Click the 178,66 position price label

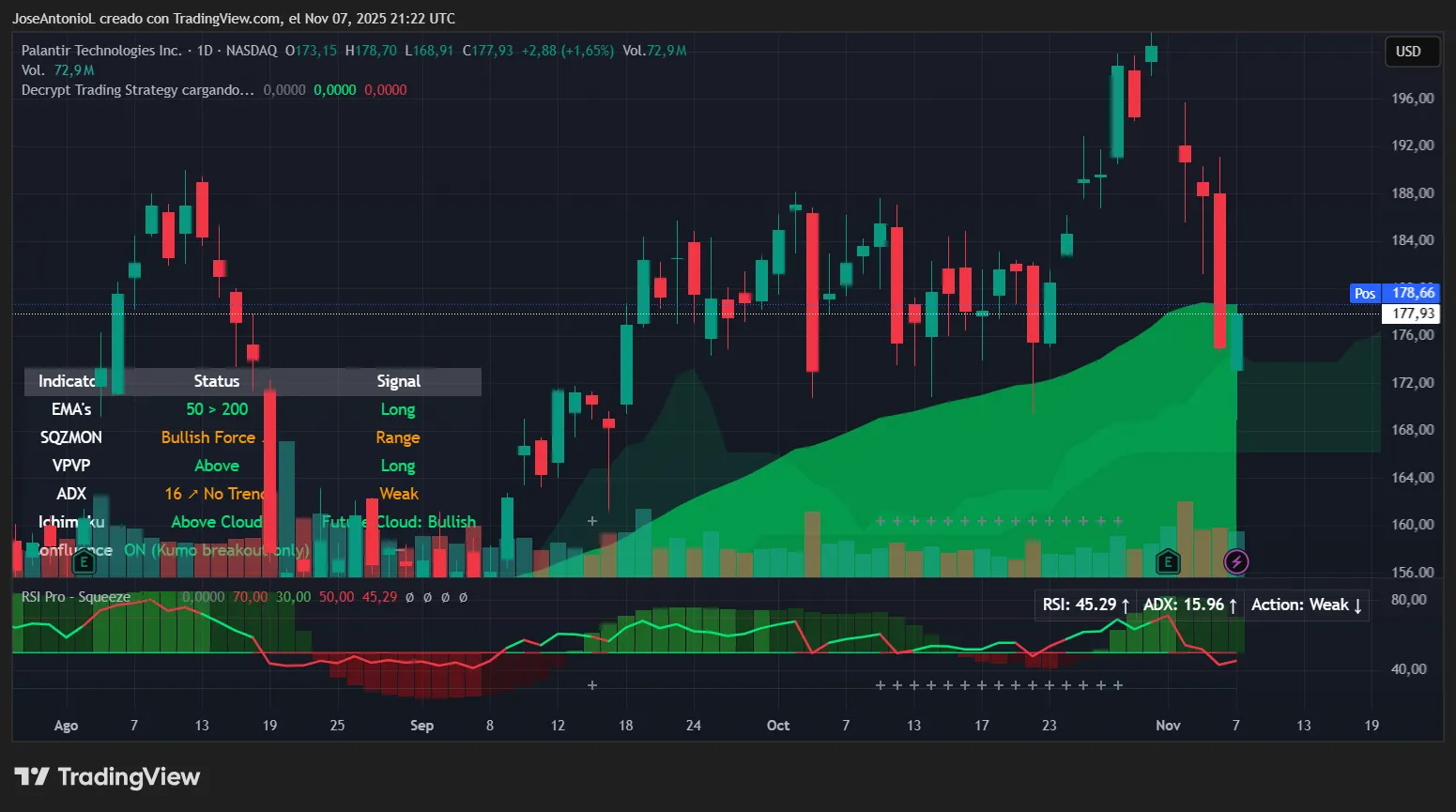(1412, 293)
